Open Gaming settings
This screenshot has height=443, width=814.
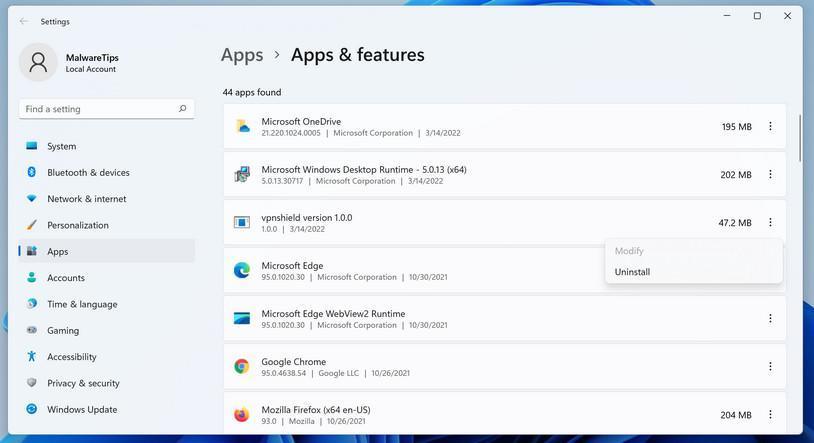[106, 330]
